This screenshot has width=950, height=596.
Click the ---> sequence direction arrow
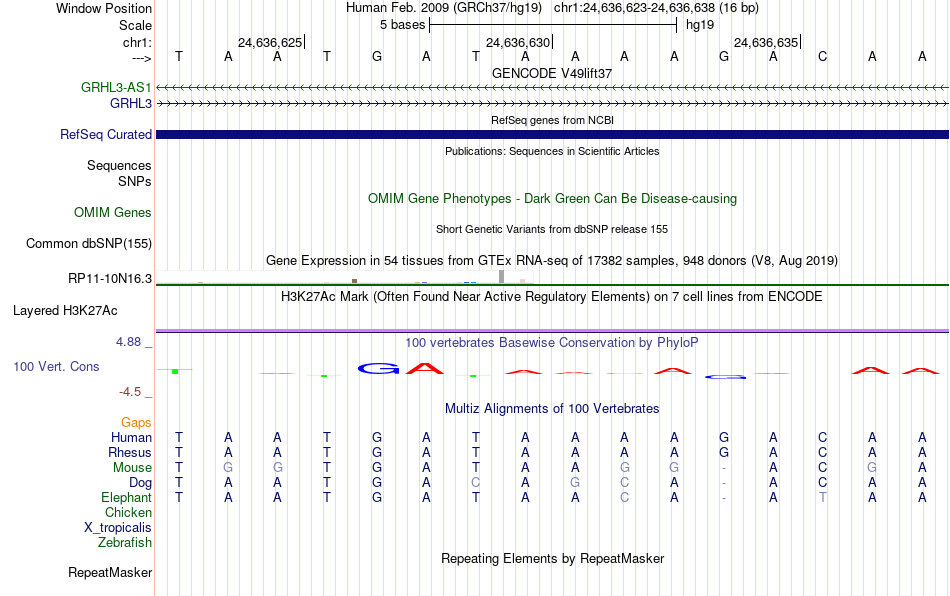click(141, 58)
